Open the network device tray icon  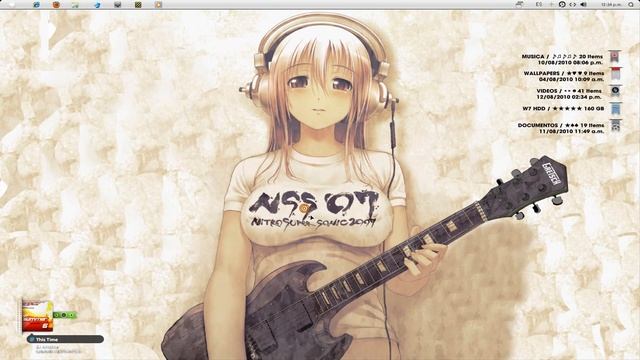[x=520, y=4]
